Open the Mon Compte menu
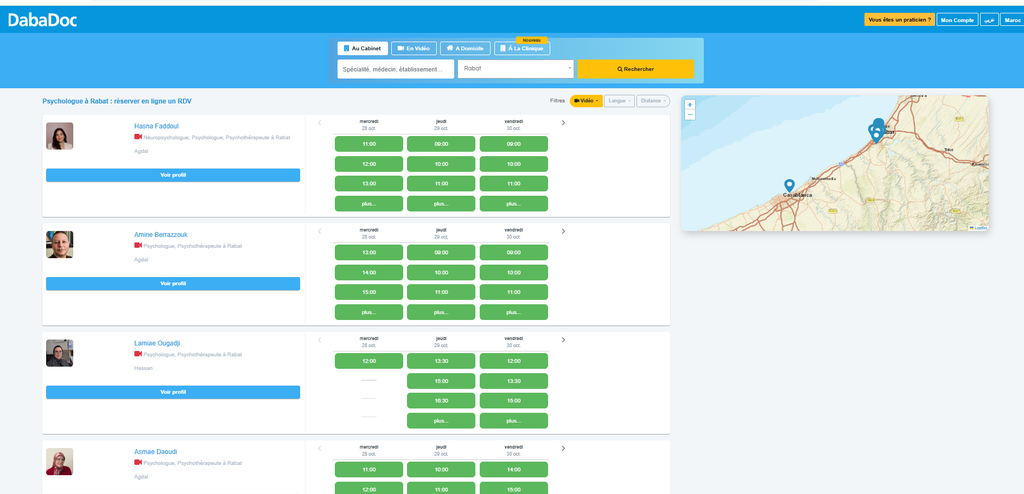1024x494 pixels. pos(957,20)
